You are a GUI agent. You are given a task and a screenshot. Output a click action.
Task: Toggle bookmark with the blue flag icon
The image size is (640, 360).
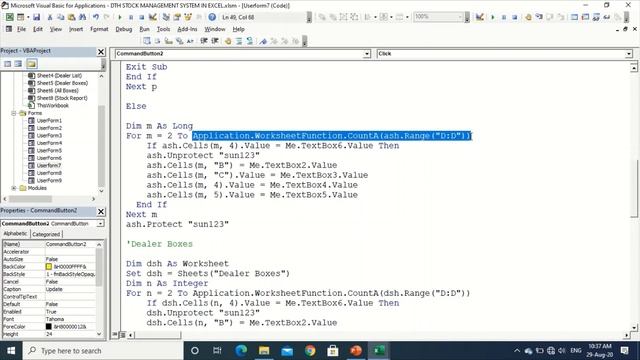tap(263, 41)
